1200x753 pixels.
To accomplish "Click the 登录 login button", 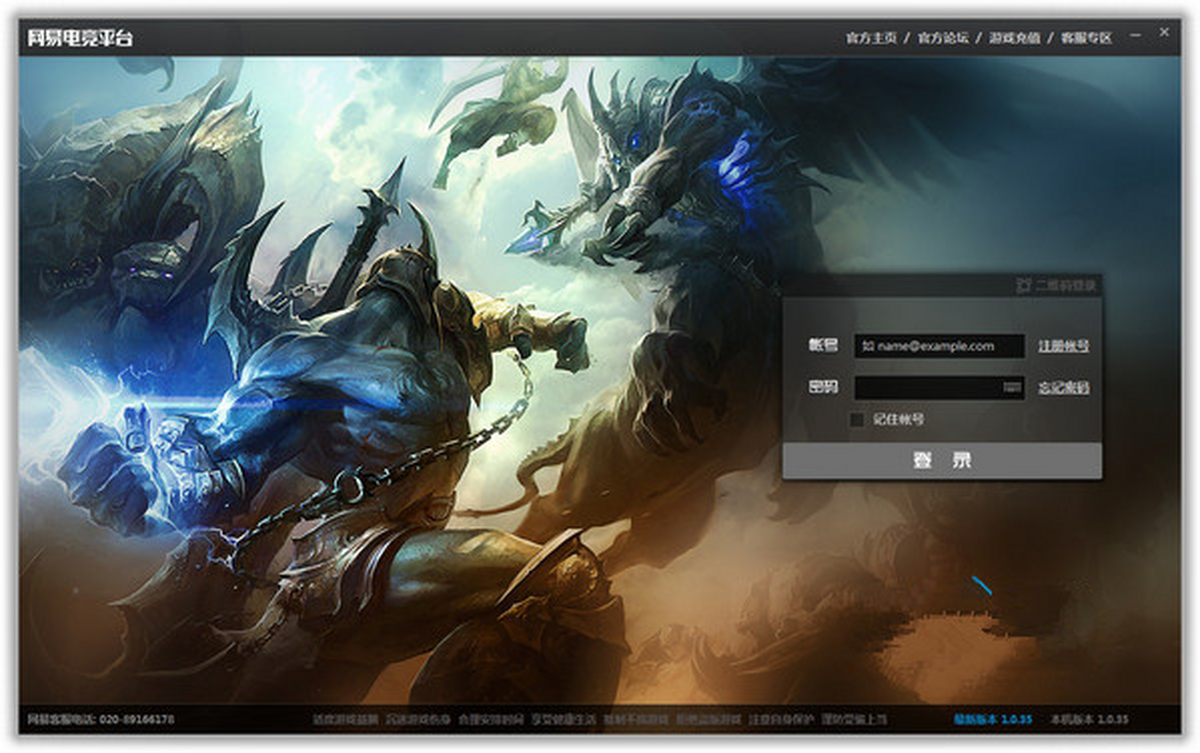I will coord(942,461).
